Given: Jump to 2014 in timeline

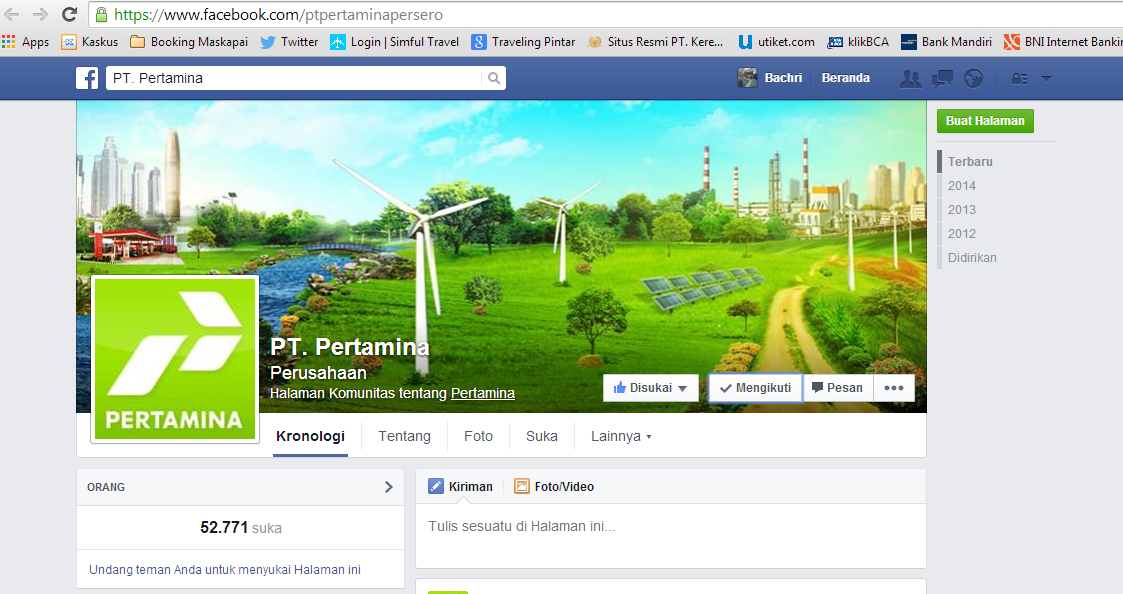Looking at the screenshot, I should pyautogui.click(x=961, y=186).
